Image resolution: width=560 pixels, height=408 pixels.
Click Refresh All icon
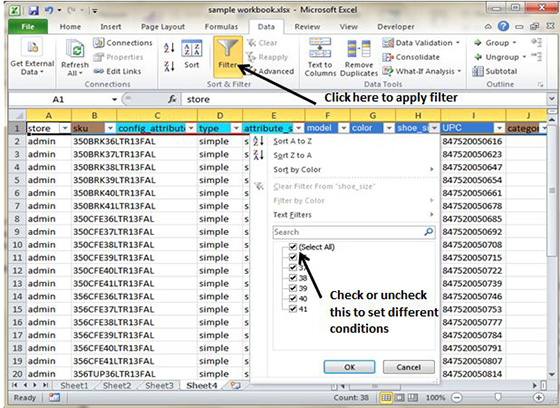click(x=75, y=57)
